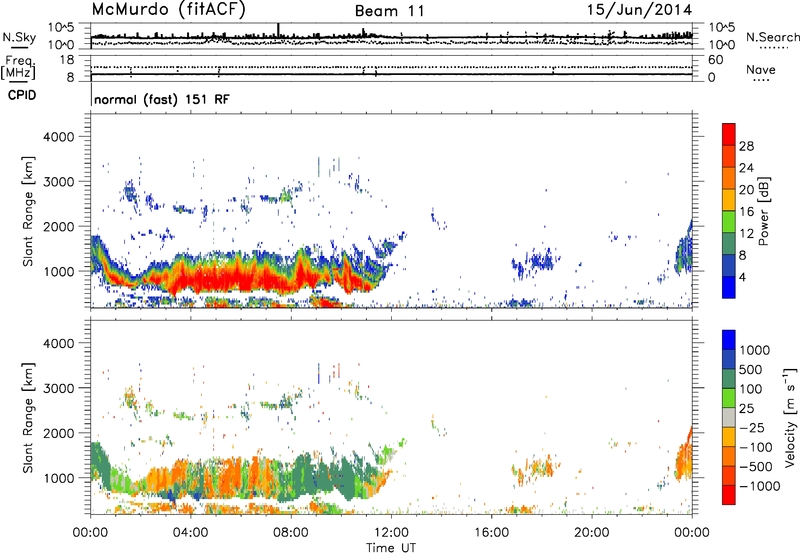Click the N.Sky legend label
The image size is (800, 554).
19,37
